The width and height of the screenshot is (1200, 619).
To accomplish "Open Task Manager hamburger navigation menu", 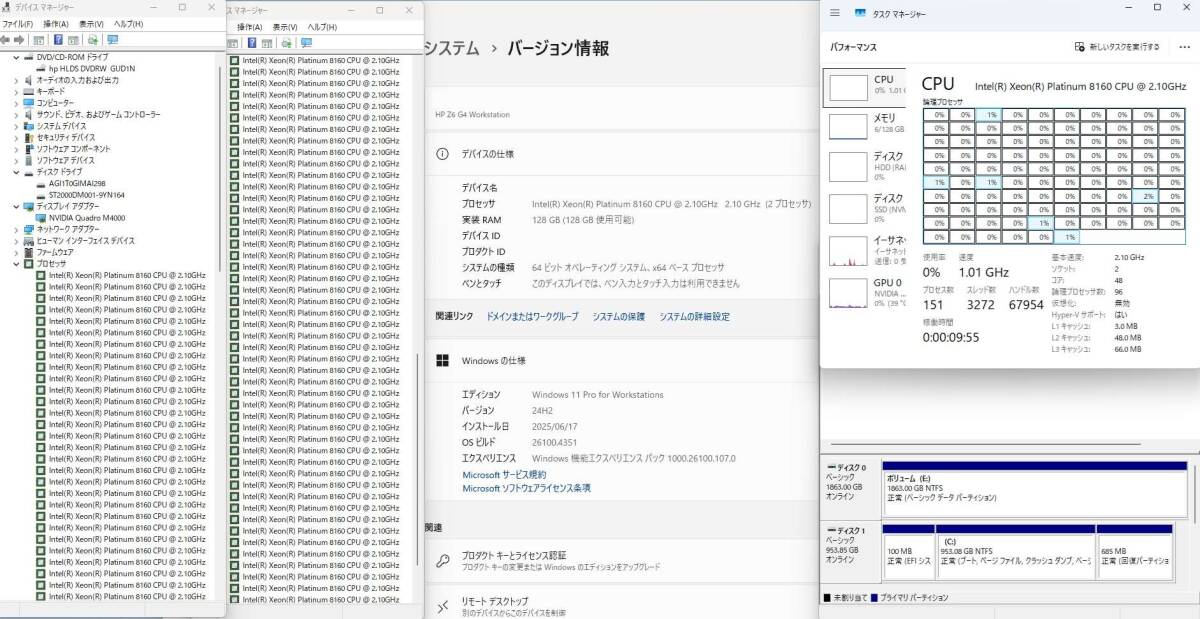I will point(835,13).
